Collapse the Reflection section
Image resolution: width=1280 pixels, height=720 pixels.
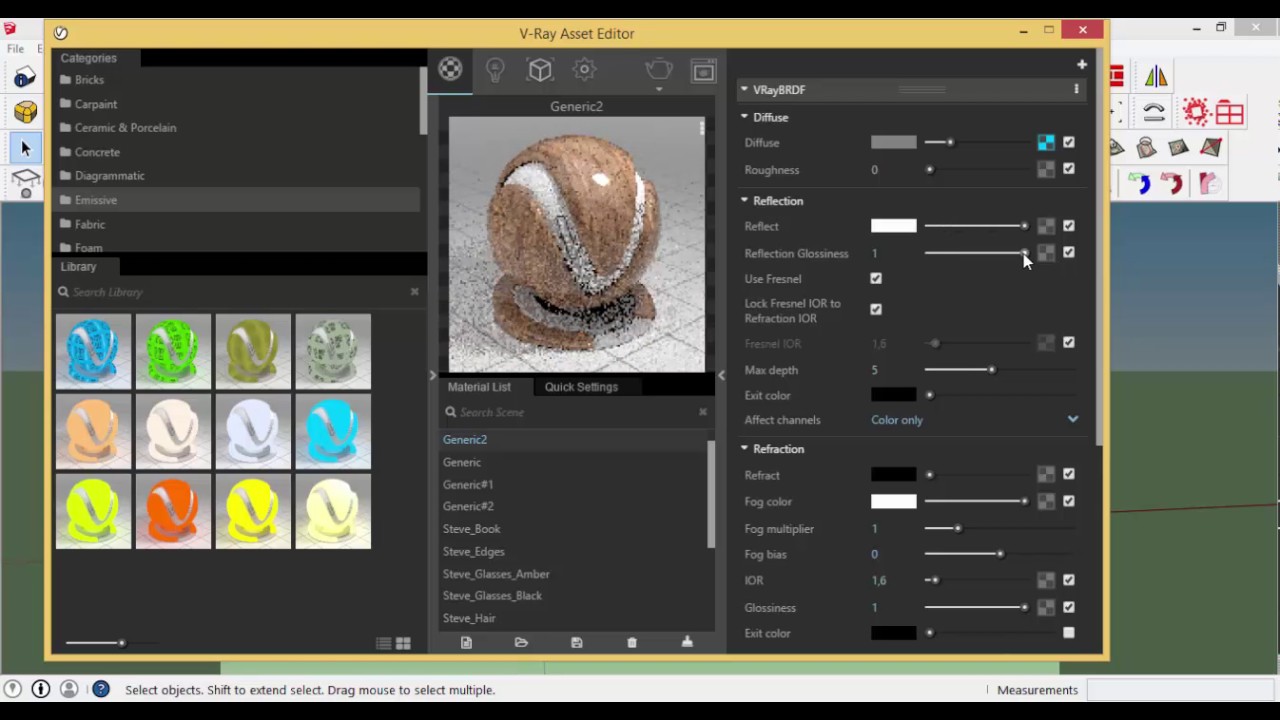tap(744, 201)
